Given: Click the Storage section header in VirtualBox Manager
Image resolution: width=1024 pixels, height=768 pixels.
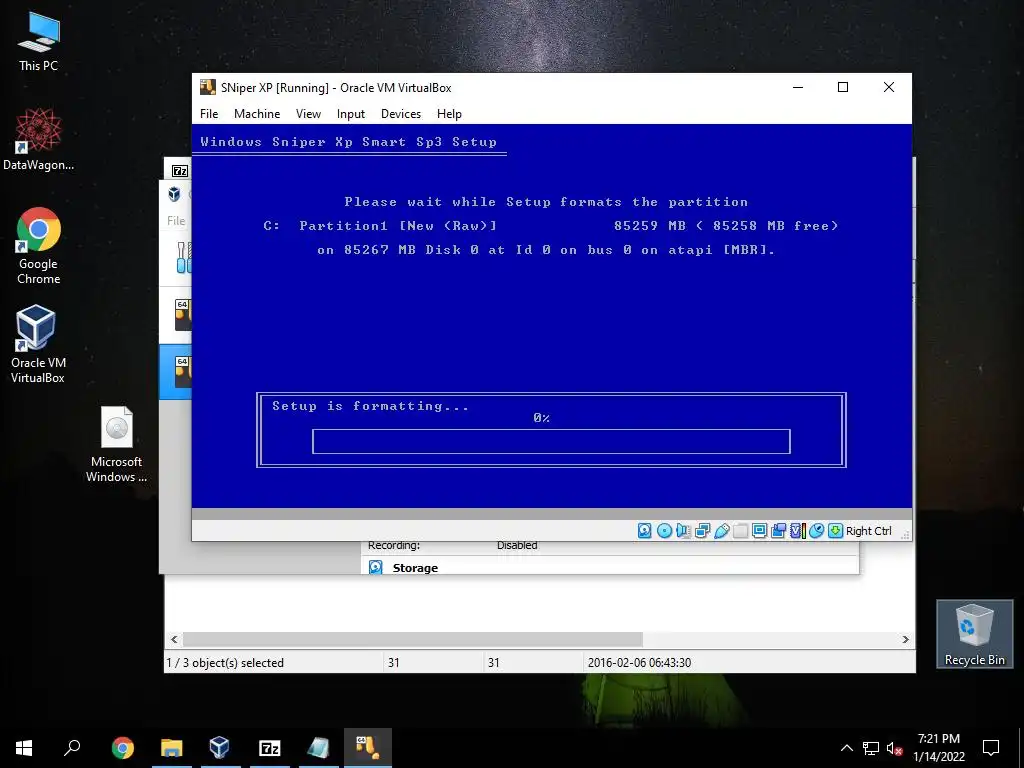Looking at the screenshot, I should (x=415, y=568).
